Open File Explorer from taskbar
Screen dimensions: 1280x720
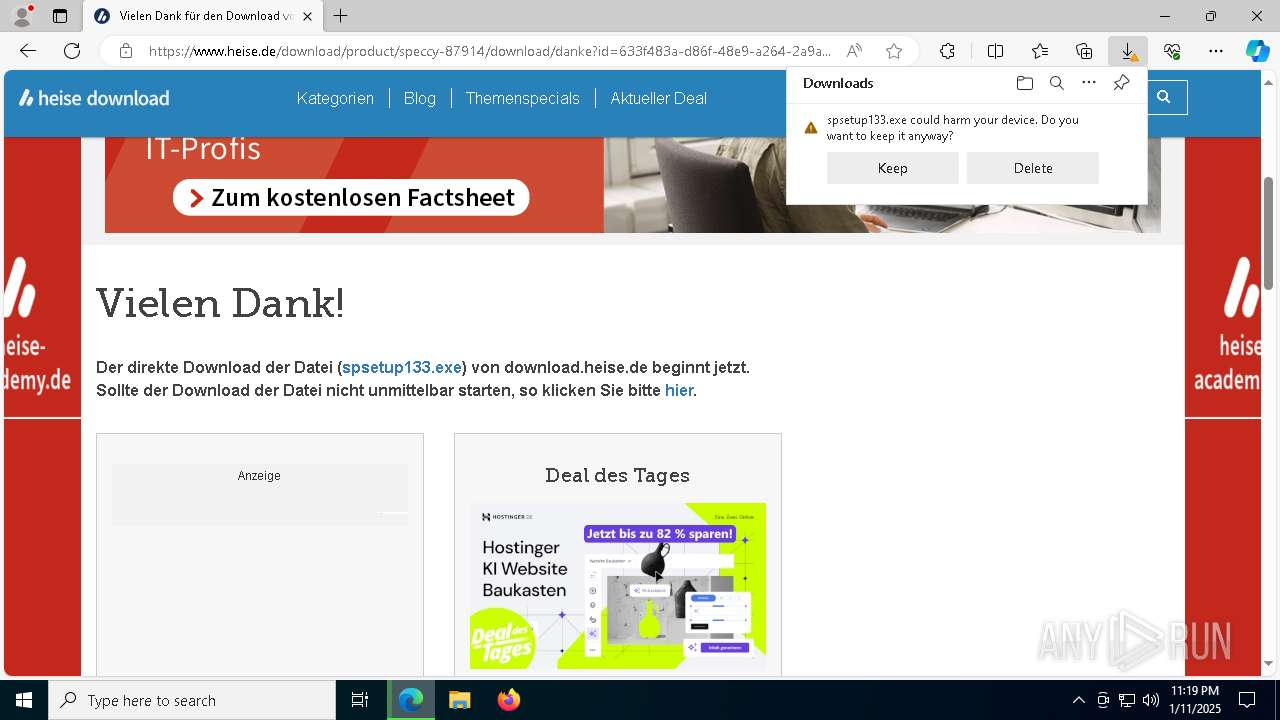459,700
